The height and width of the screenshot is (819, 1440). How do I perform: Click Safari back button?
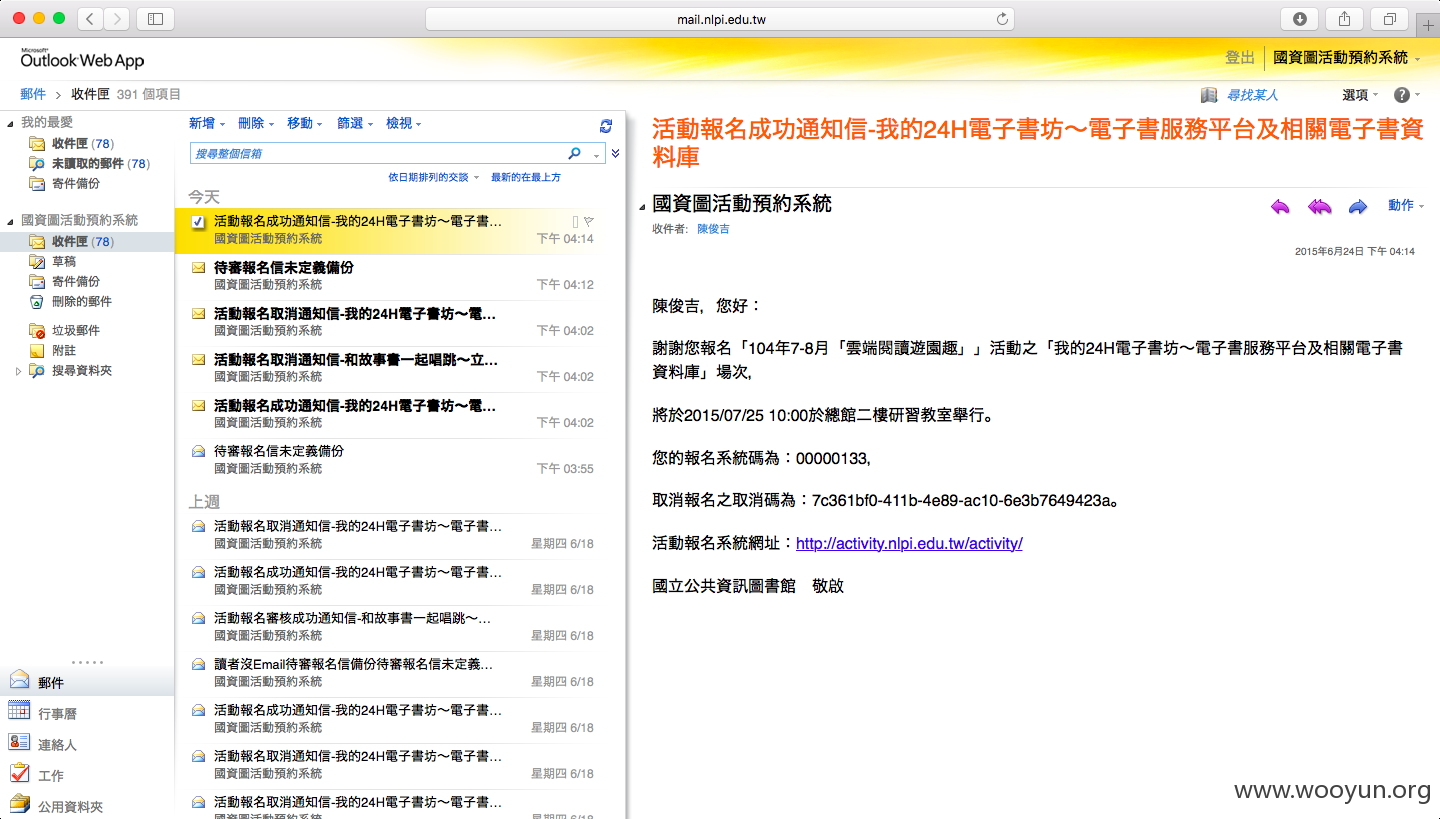click(90, 19)
